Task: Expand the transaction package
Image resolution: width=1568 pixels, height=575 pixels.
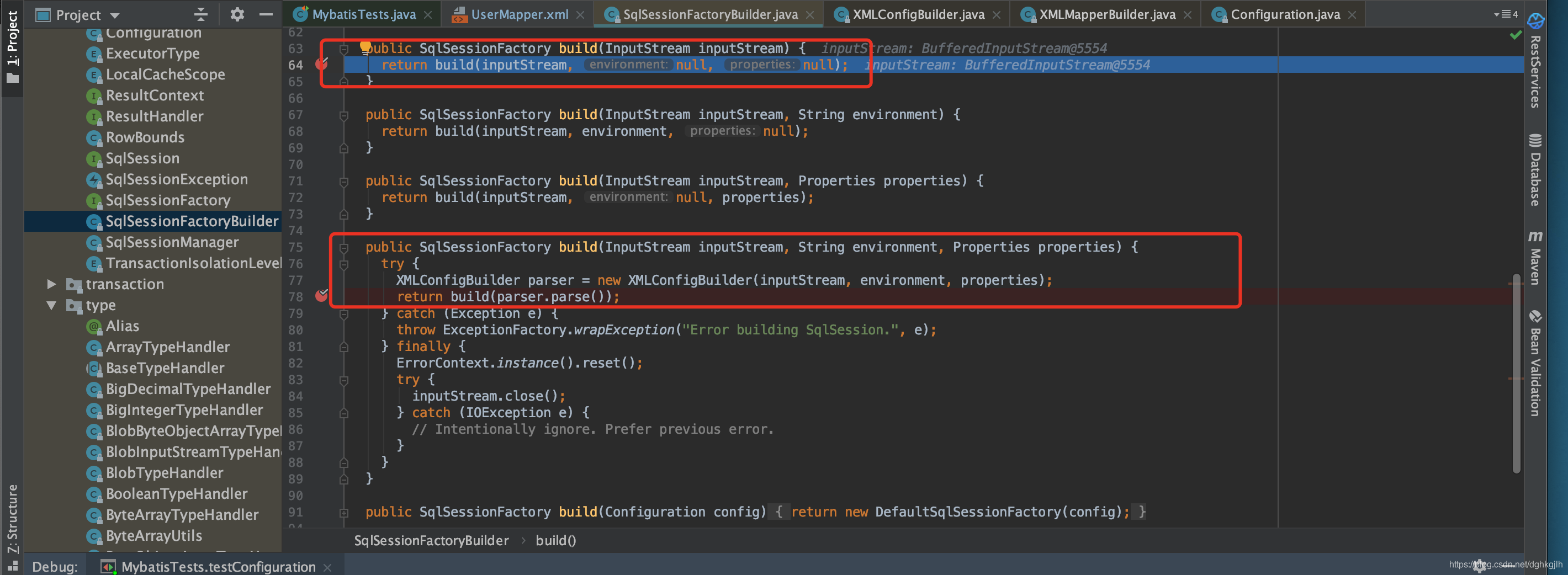Action: (52, 284)
